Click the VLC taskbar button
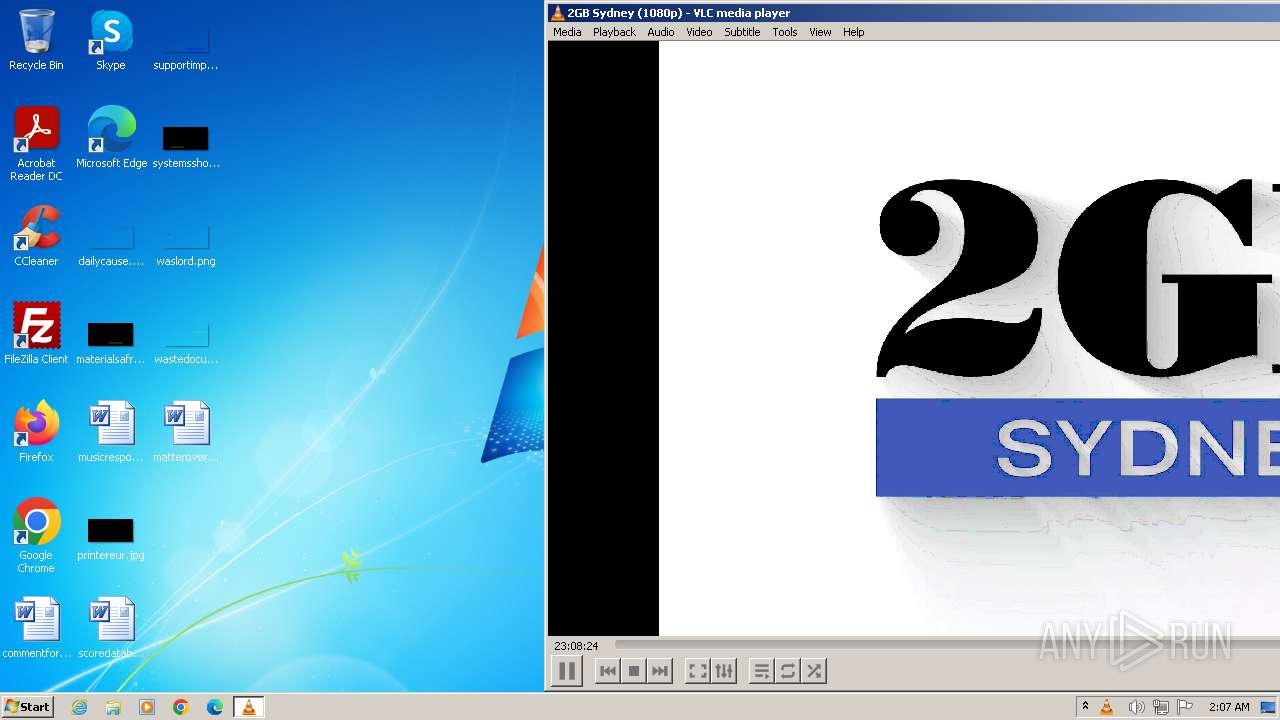The image size is (1280, 720). point(248,707)
